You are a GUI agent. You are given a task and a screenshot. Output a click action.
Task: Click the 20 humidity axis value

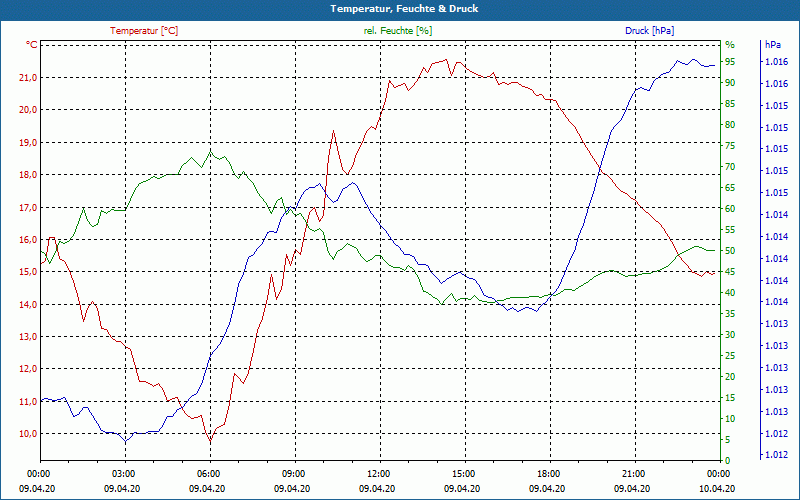730,377
